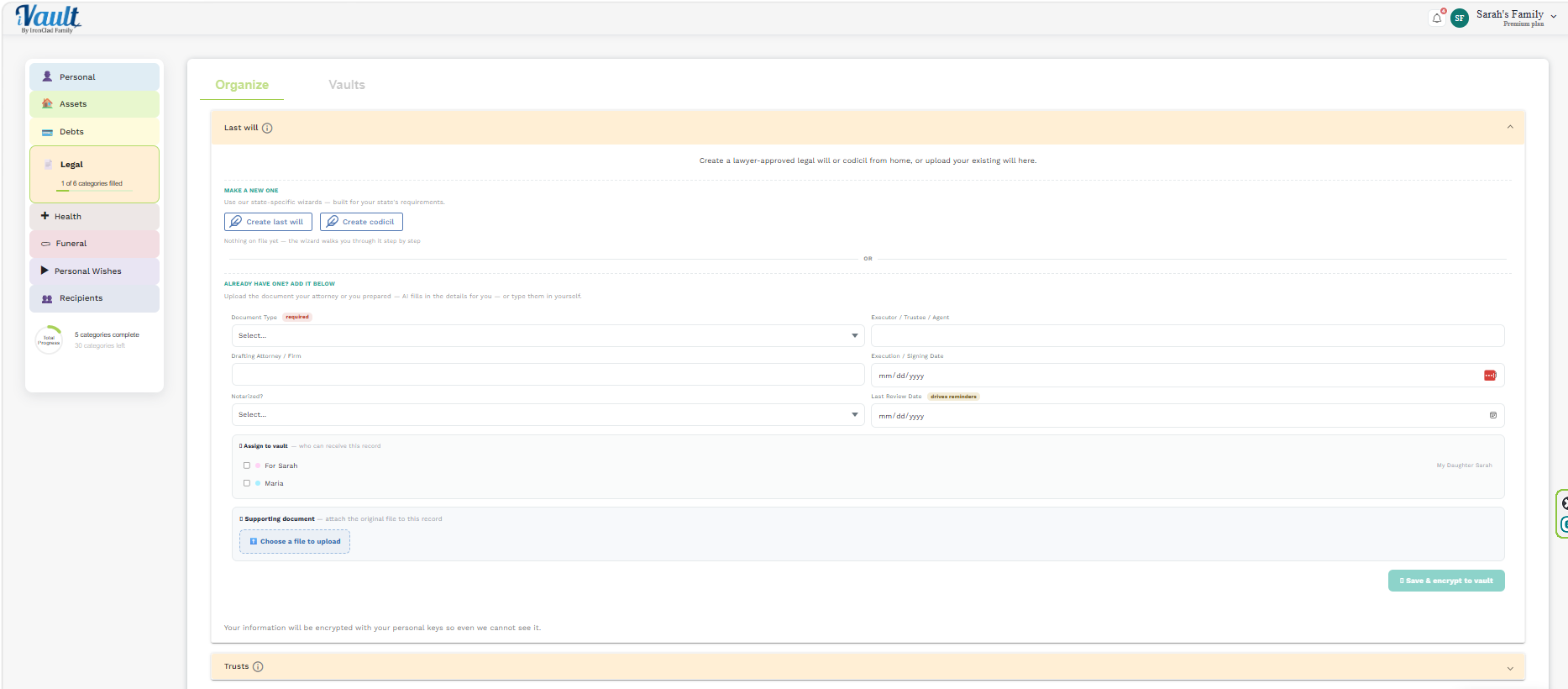Open Personal via its person icon

pos(47,76)
